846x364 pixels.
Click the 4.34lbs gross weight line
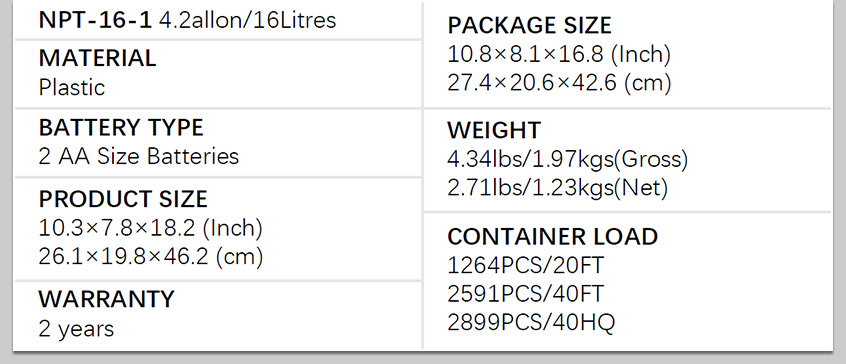click(568, 159)
